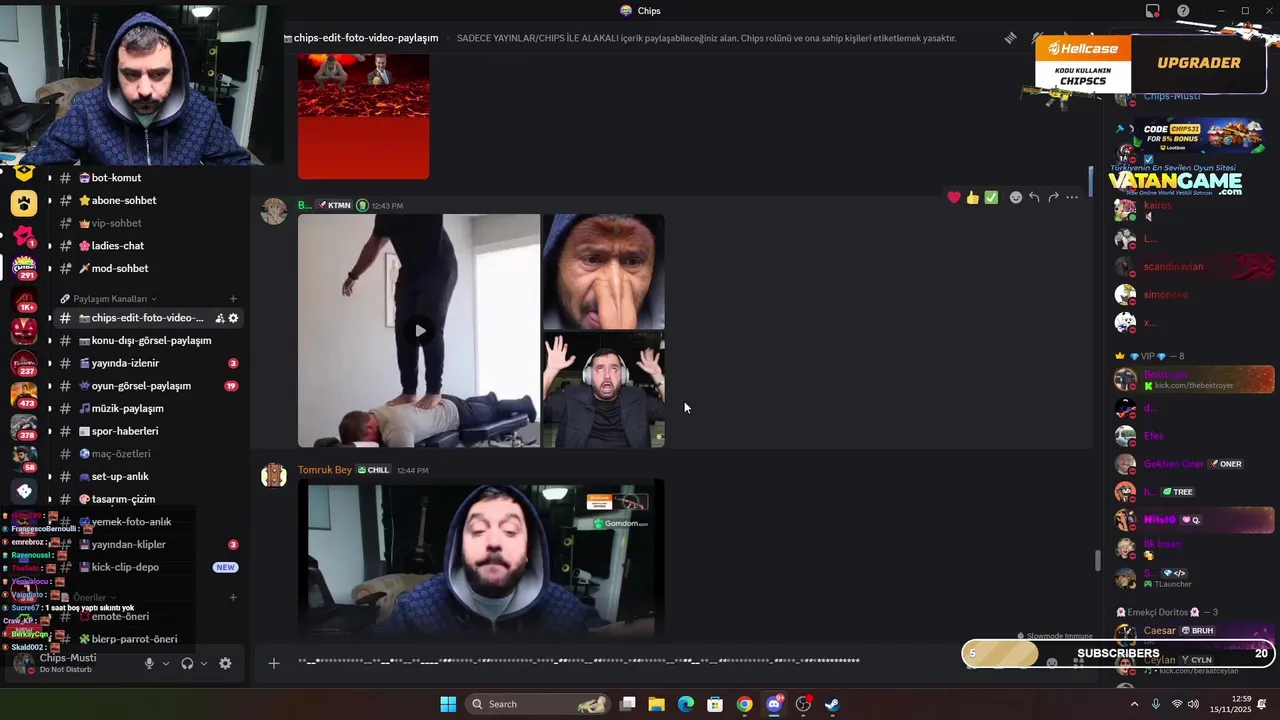Open user settings gear beside Chips-Musti
The height and width of the screenshot is (720, 1280).
pyautogui.click(x=225, y=663)
